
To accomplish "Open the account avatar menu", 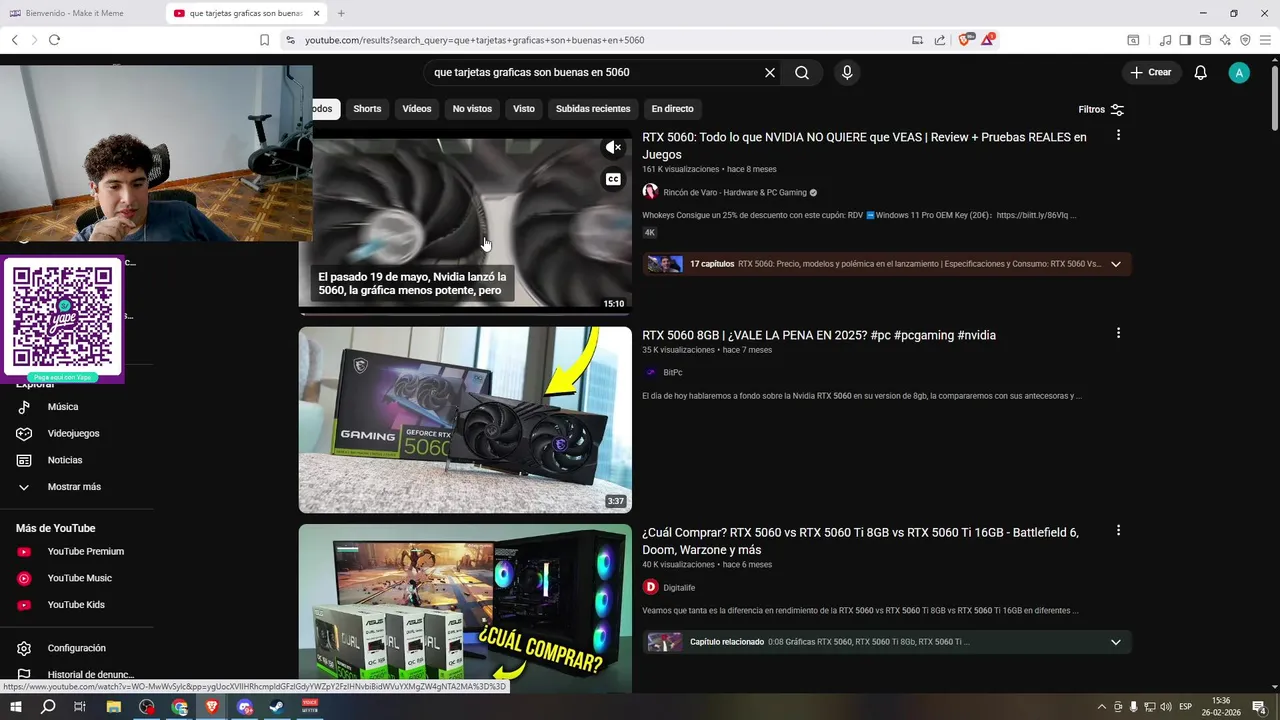I will coord(1239,73).
